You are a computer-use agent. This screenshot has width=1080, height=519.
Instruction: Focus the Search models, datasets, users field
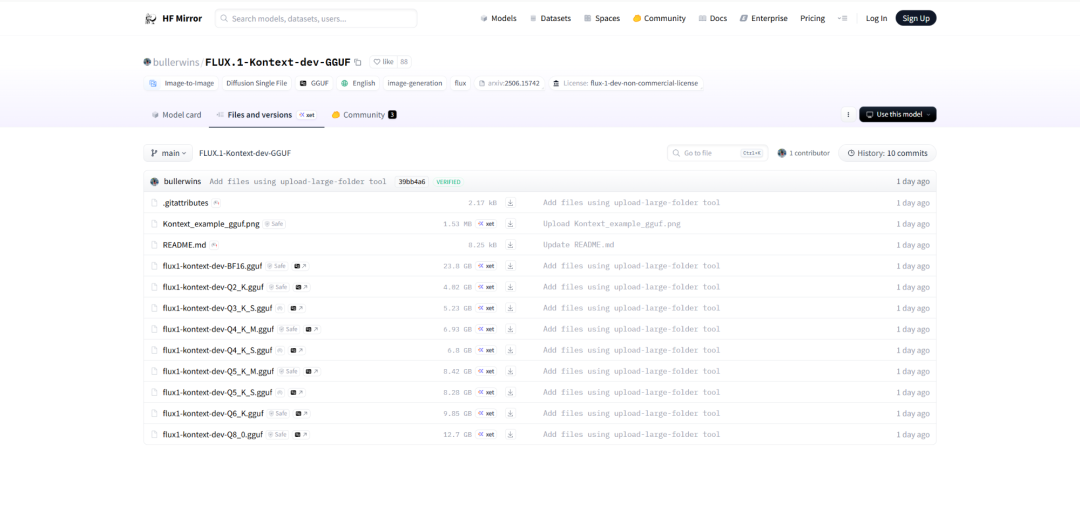(x=316, y=19)
